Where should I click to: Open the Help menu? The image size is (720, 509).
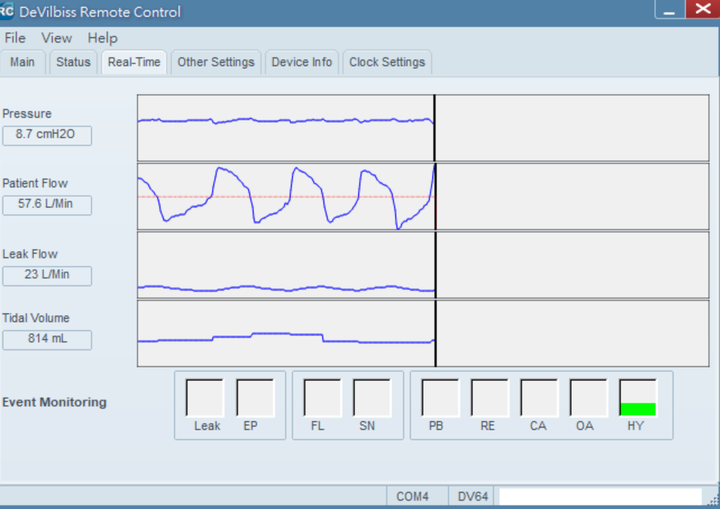[102, 38]
